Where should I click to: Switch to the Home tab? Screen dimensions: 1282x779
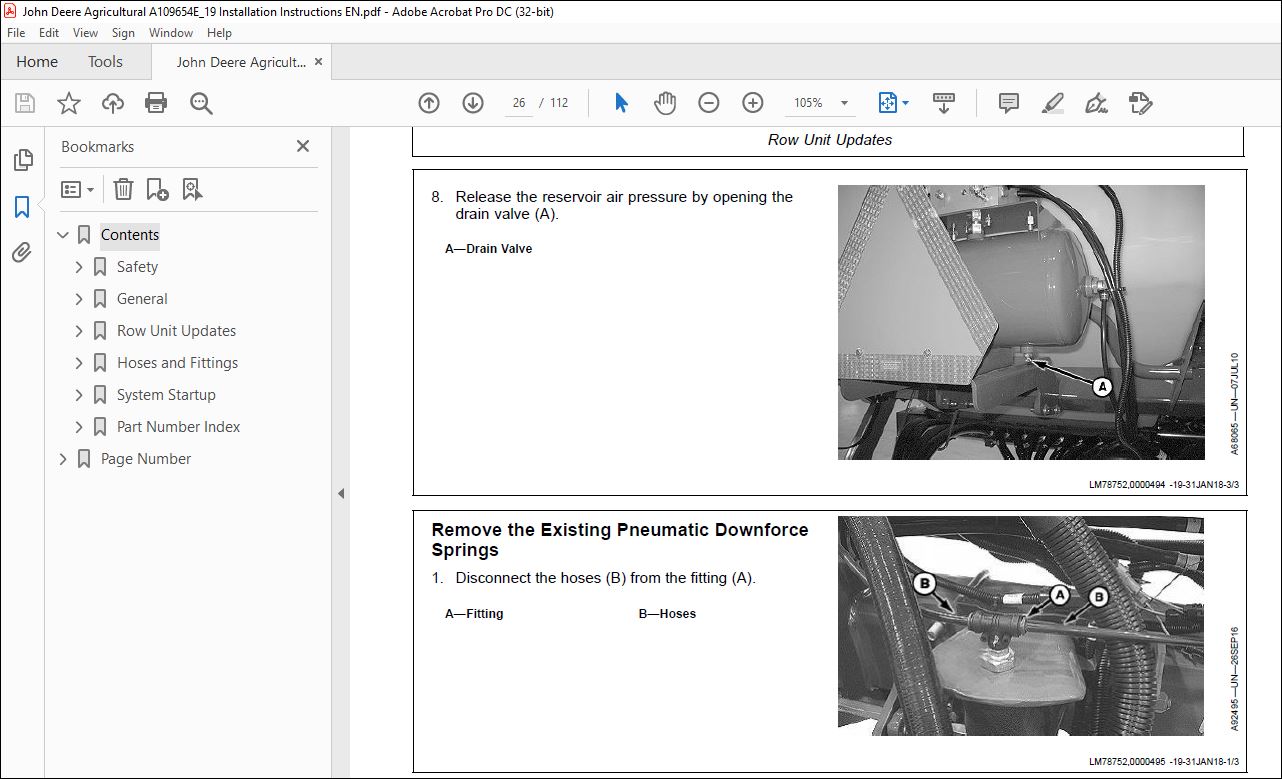pyautogui.click(x=37, y=62)
